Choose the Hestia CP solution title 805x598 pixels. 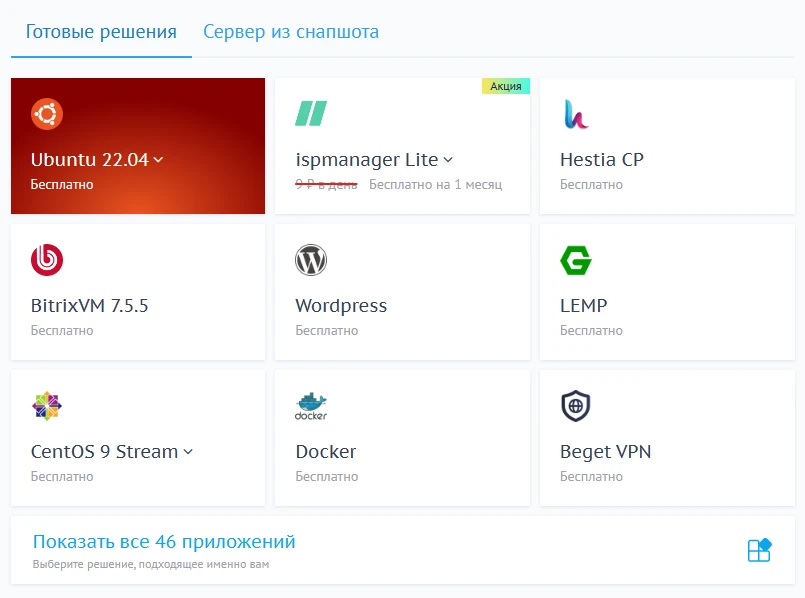601,160
